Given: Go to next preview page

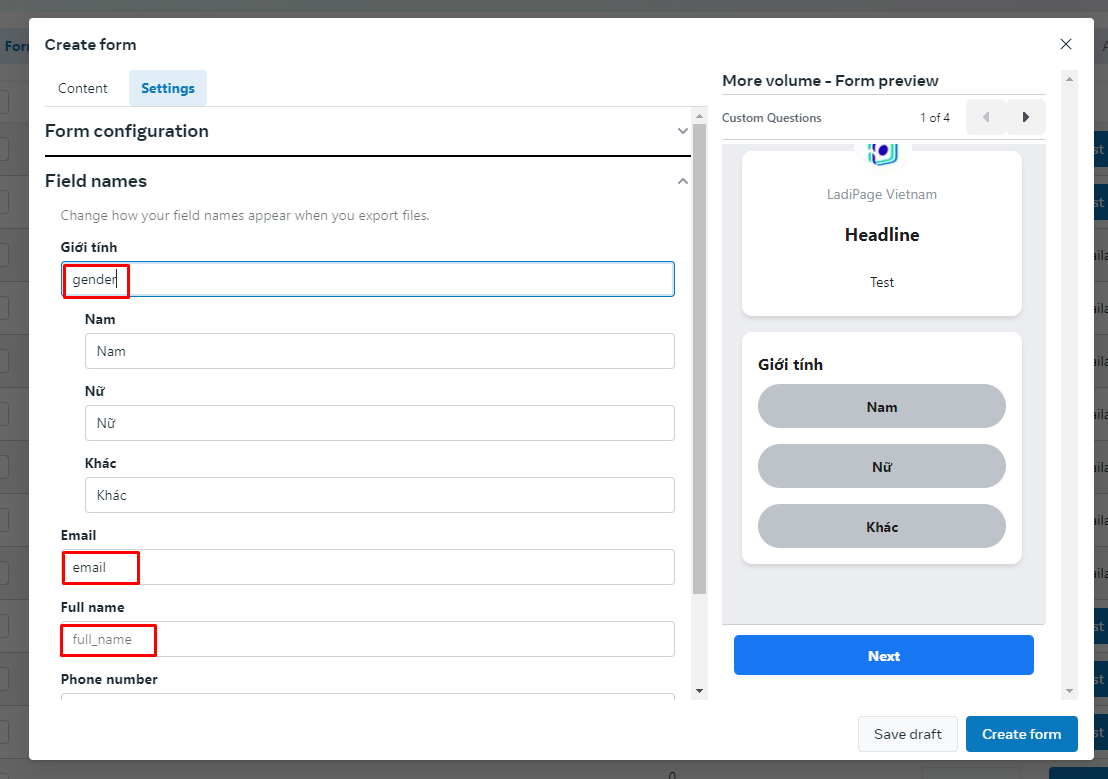Looking at the screenshot, I should click(1026, 117).
